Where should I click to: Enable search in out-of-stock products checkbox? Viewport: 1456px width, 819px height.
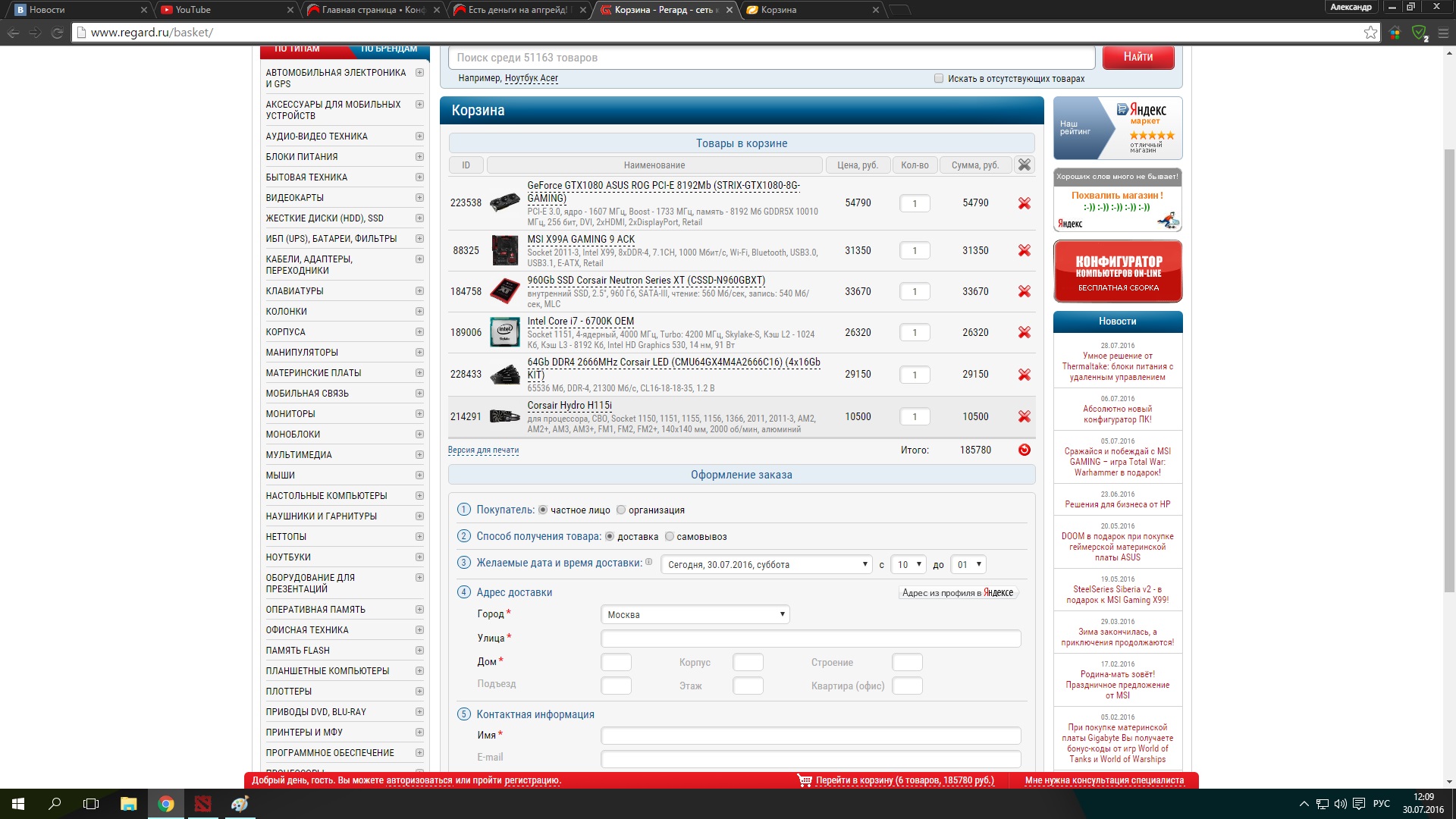[x=939, y=78]
